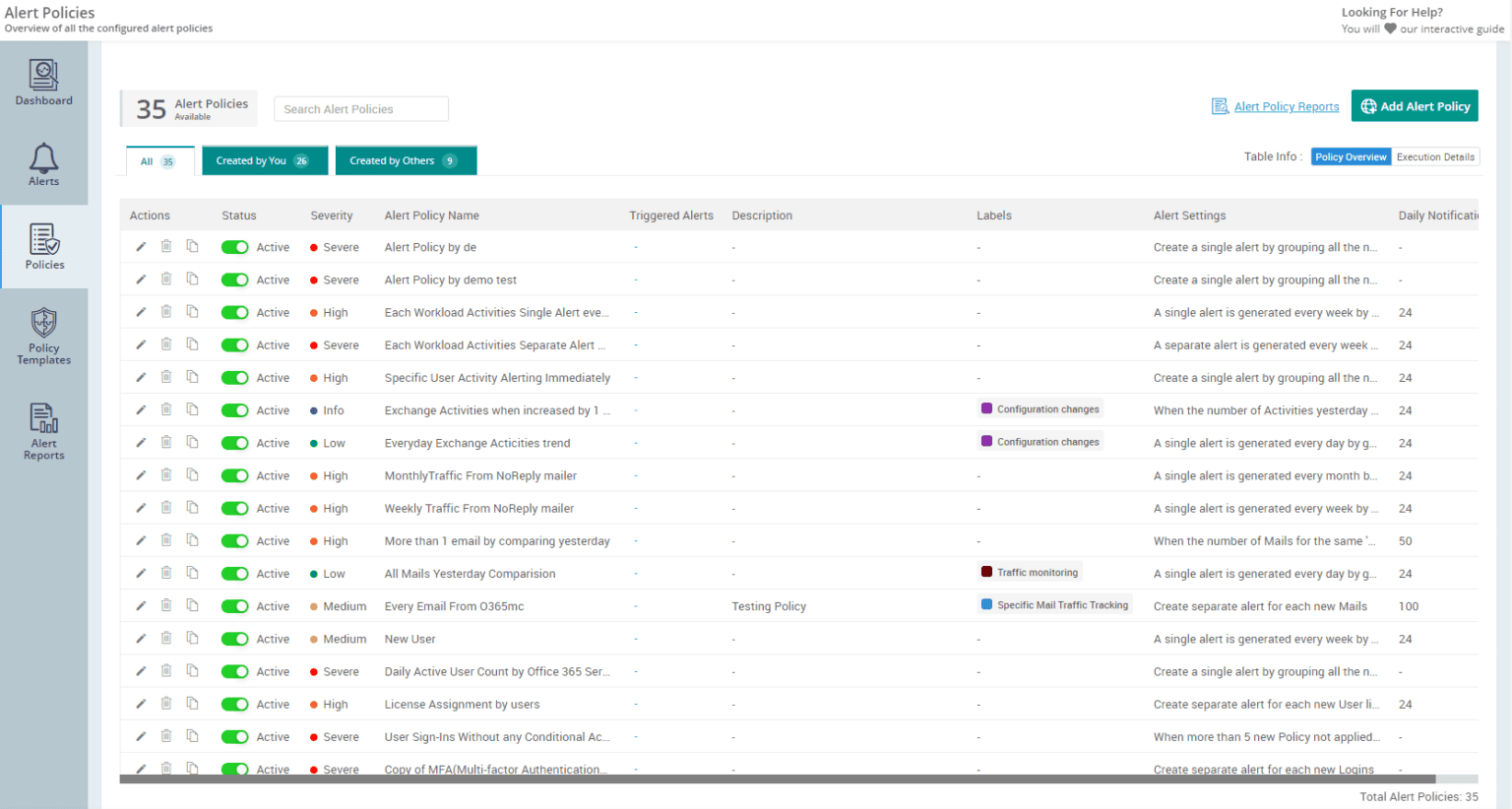Image resolution: width=1512 pixels, height=809 pixels.
Task: Open Alert Reports in the sidebar
Action: (x=43, y=431)
